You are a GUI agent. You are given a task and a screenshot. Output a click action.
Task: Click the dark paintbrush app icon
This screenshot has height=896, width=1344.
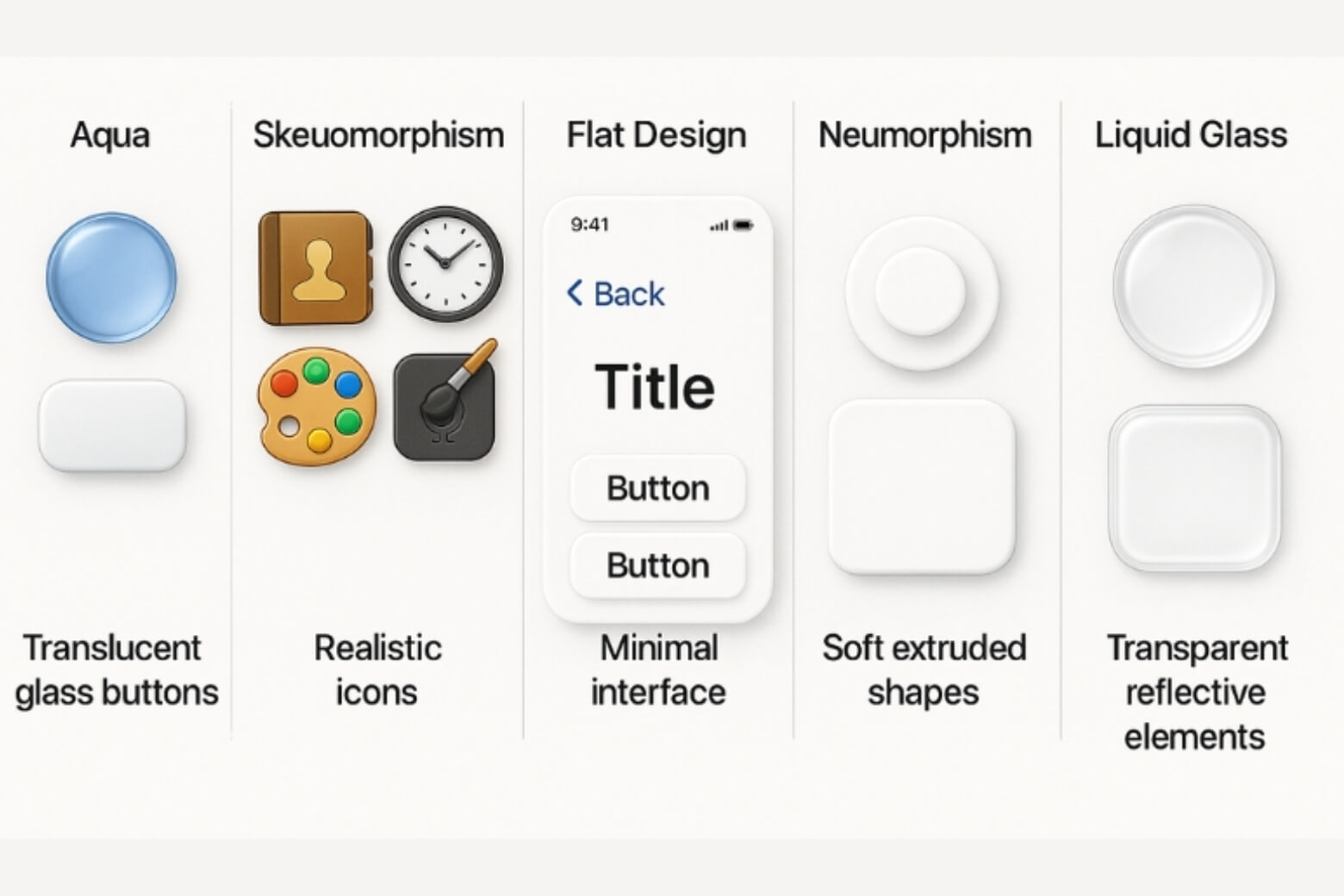445,405
